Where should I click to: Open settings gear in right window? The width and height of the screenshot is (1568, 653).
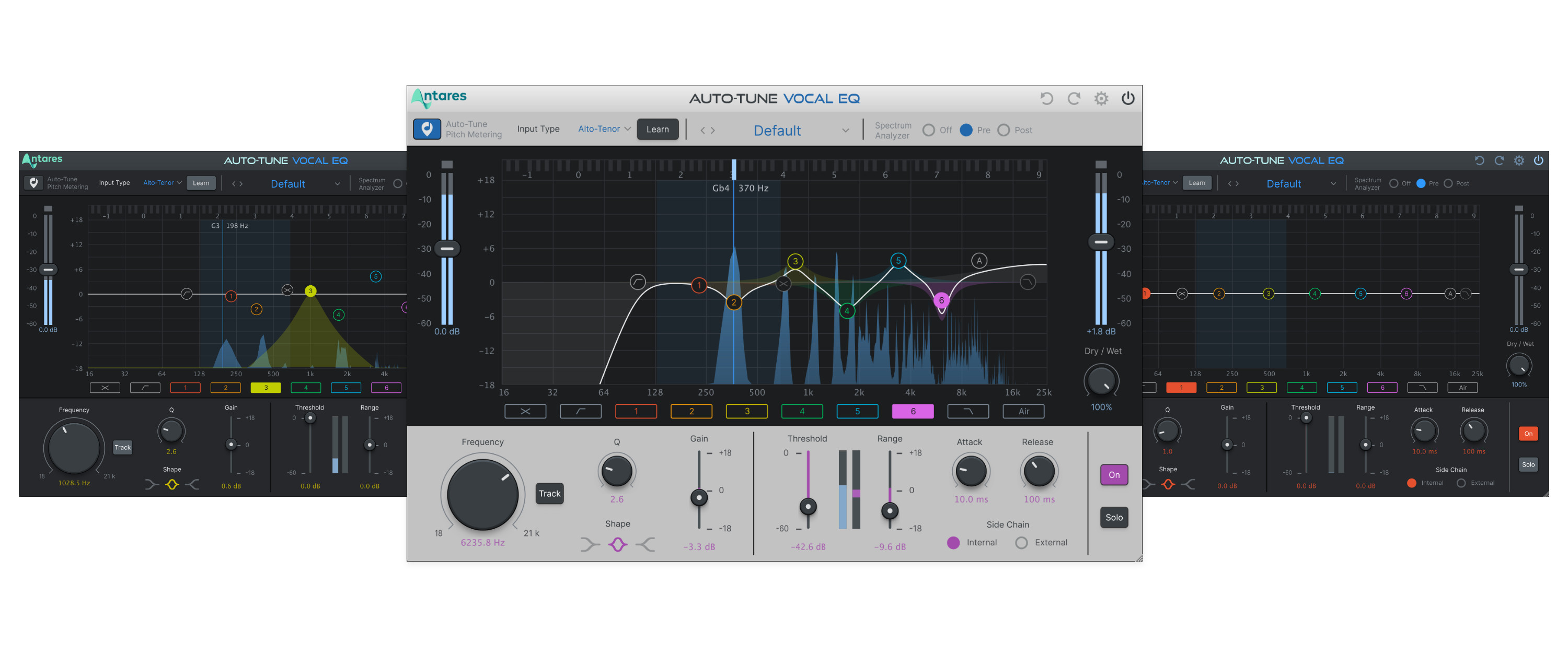point(1519,161)
